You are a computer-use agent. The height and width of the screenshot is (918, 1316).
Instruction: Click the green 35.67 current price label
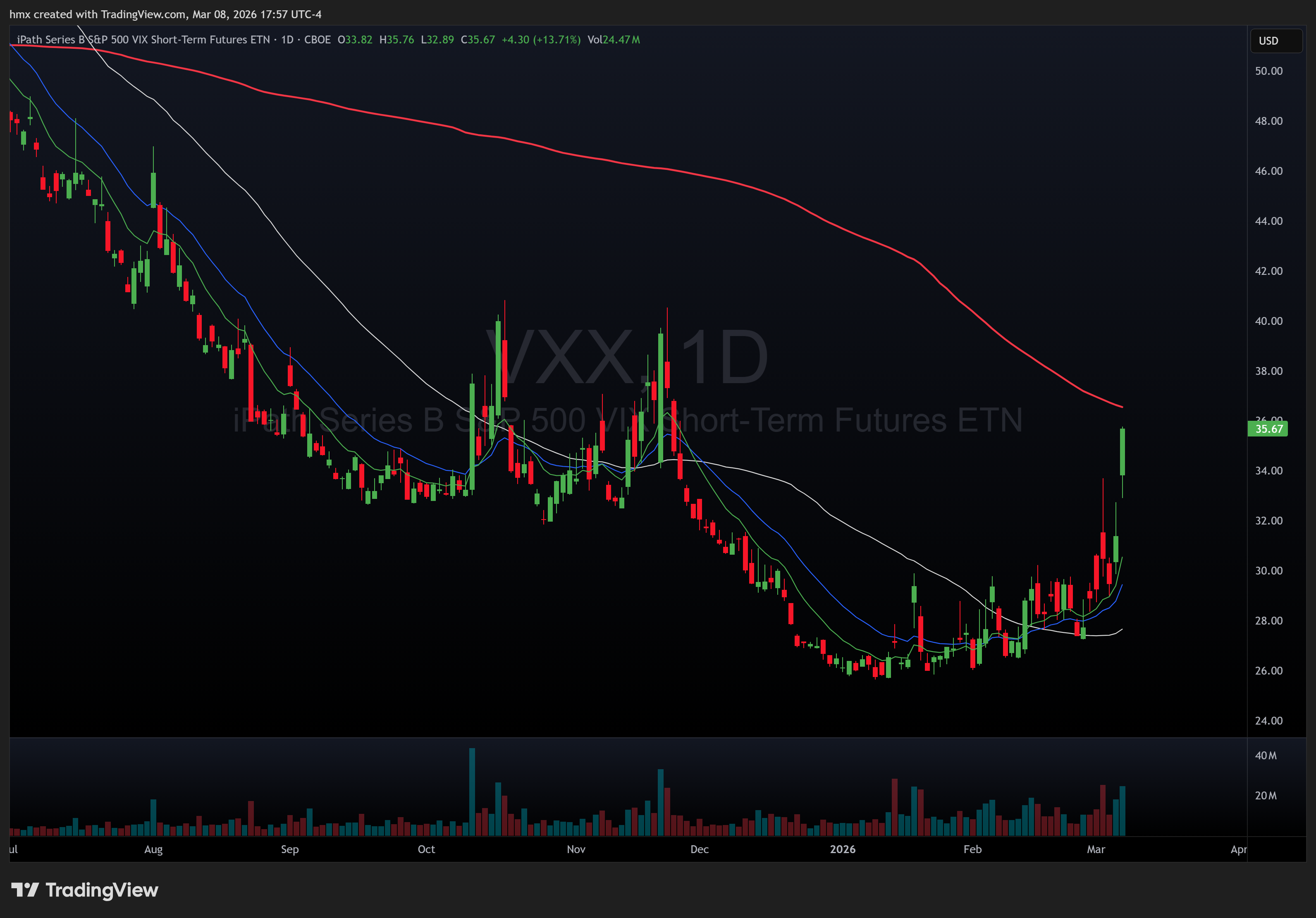pos(1267,429)
